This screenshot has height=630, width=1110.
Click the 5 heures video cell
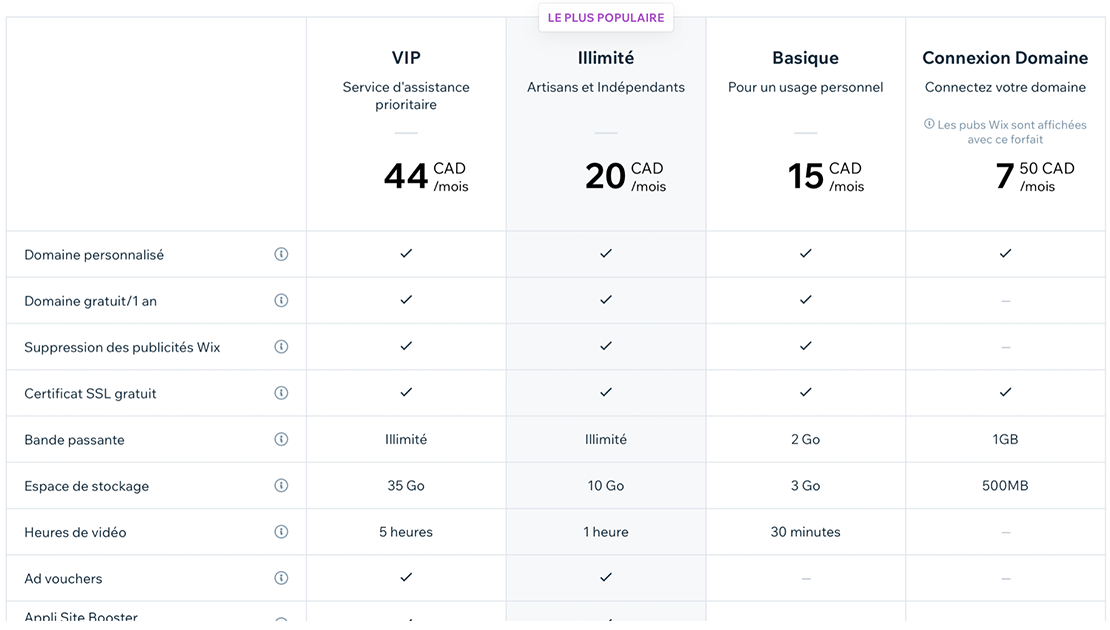click(406, 532)
